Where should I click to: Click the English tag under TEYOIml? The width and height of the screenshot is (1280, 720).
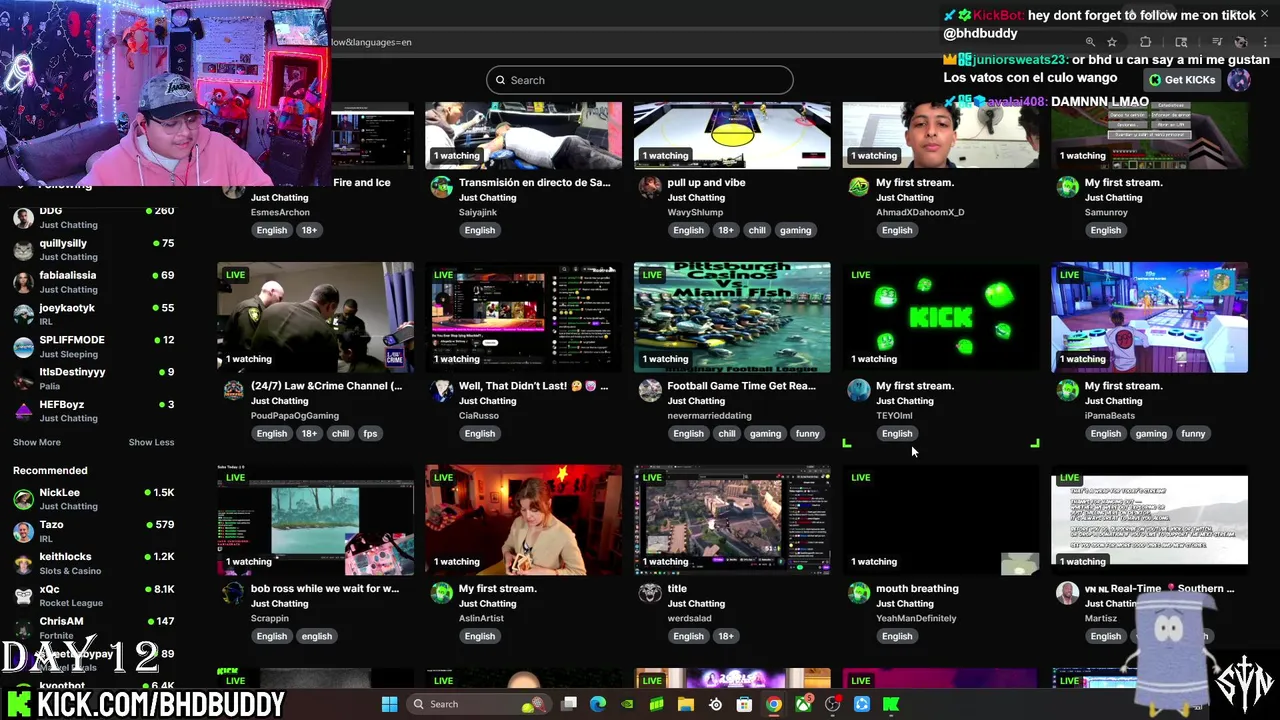pos(897,433)
